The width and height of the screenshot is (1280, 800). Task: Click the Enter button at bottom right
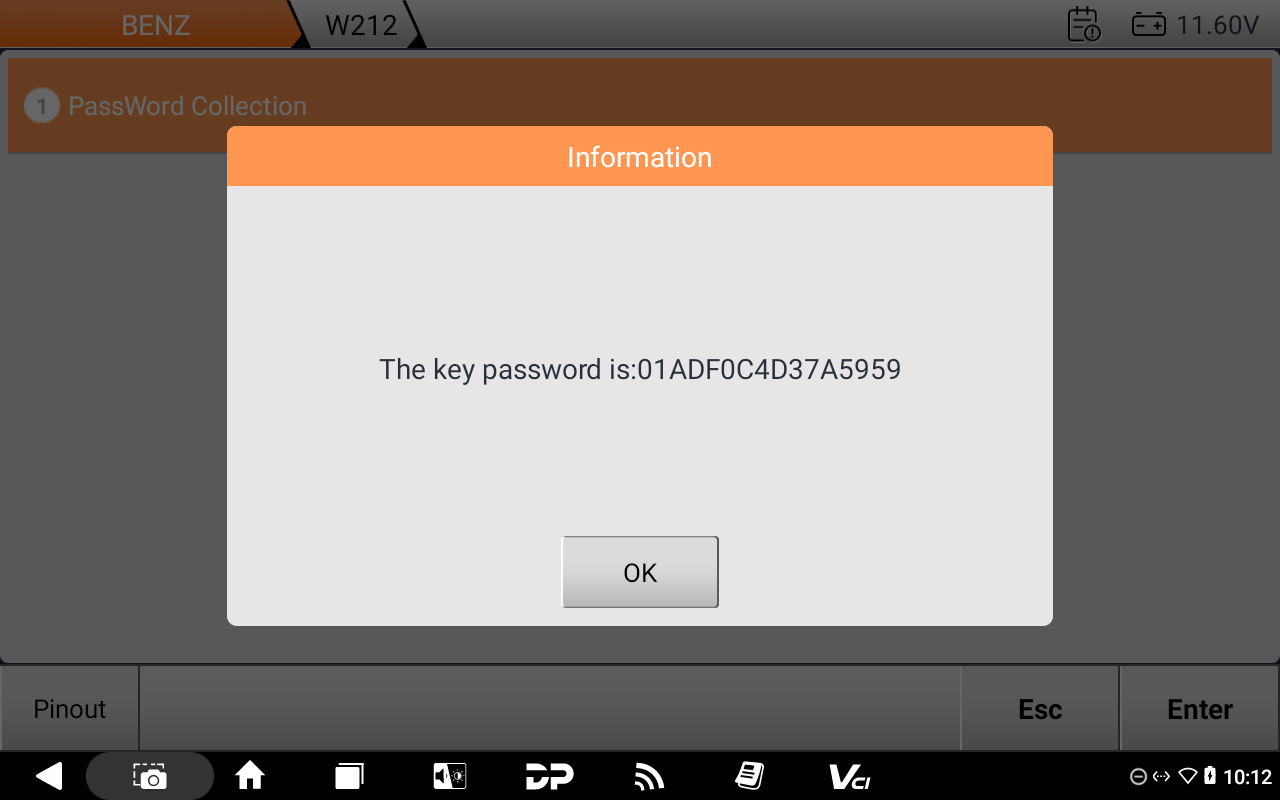pyautogui.click(x=1200, y=709)
